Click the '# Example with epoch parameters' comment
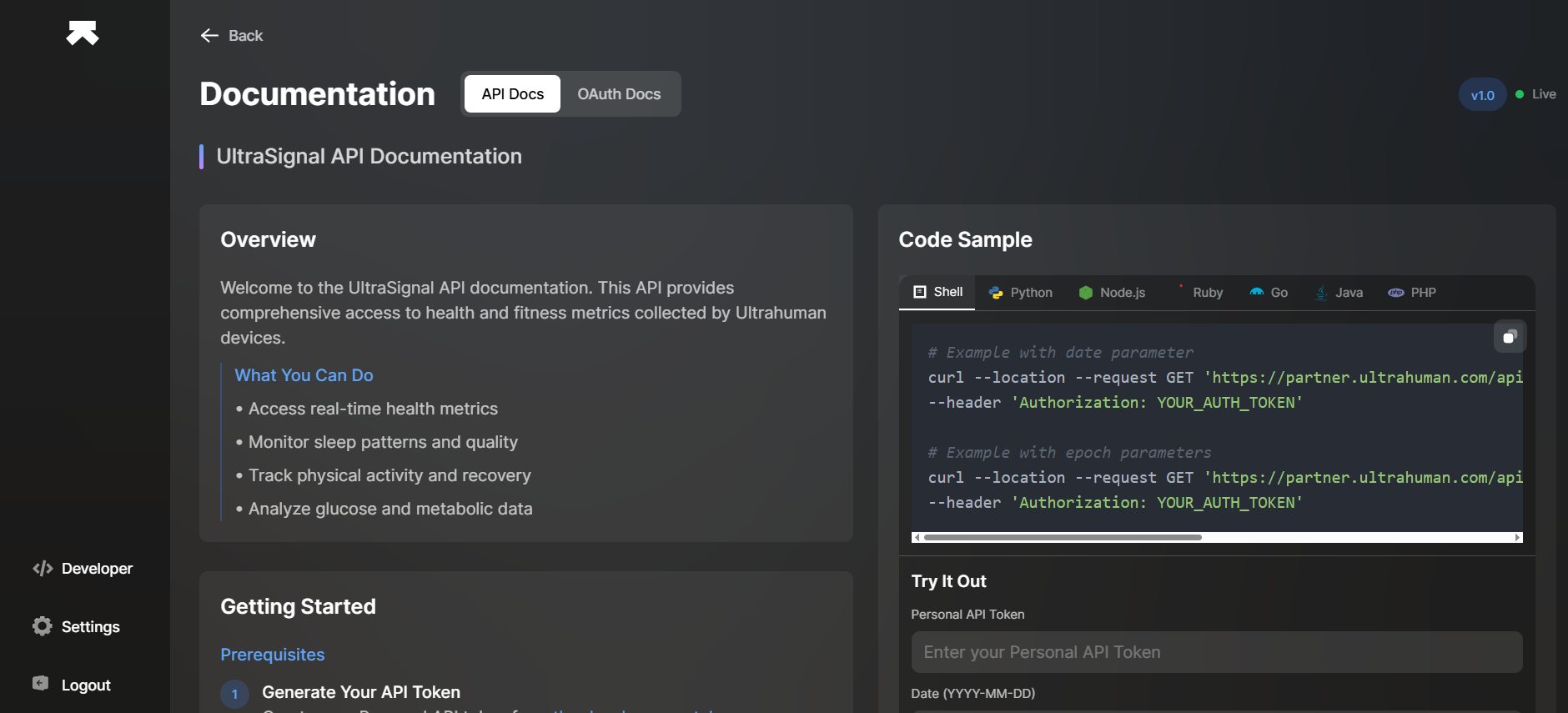Screen dimensions: 1568x713 (x=1069, y=453)
